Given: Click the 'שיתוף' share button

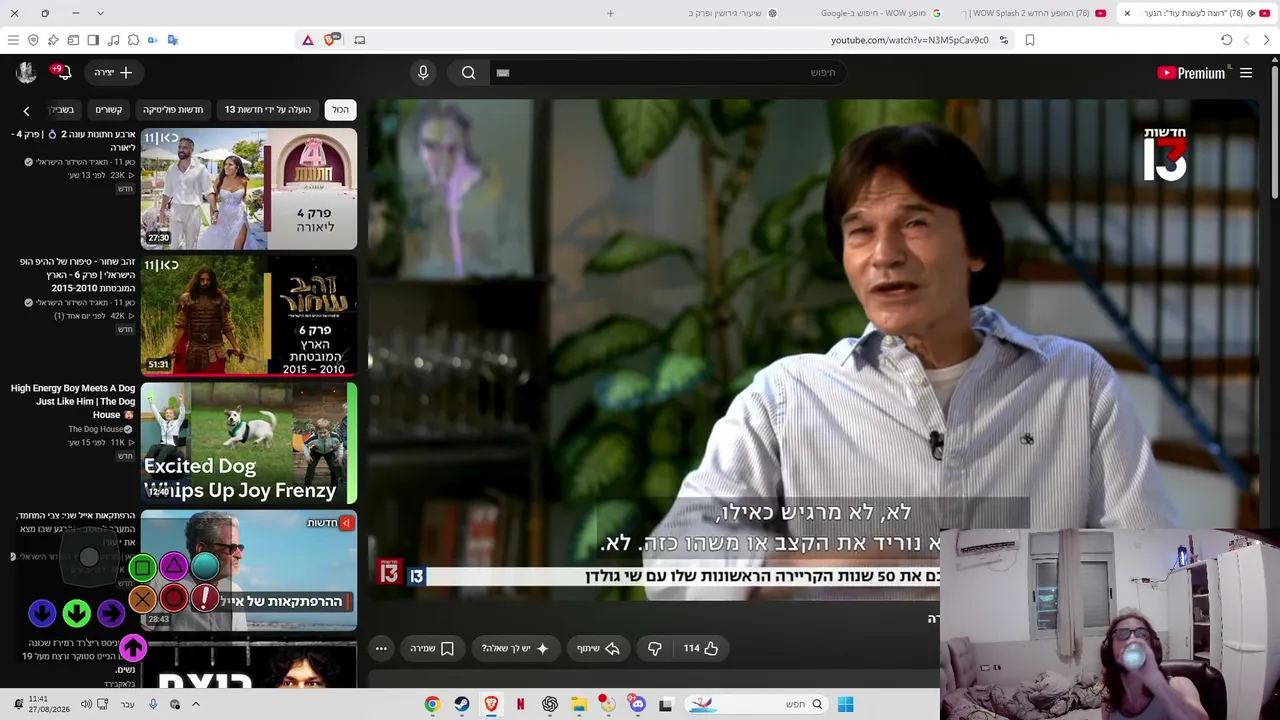Looking at the screenshot, I should point(598,648).
